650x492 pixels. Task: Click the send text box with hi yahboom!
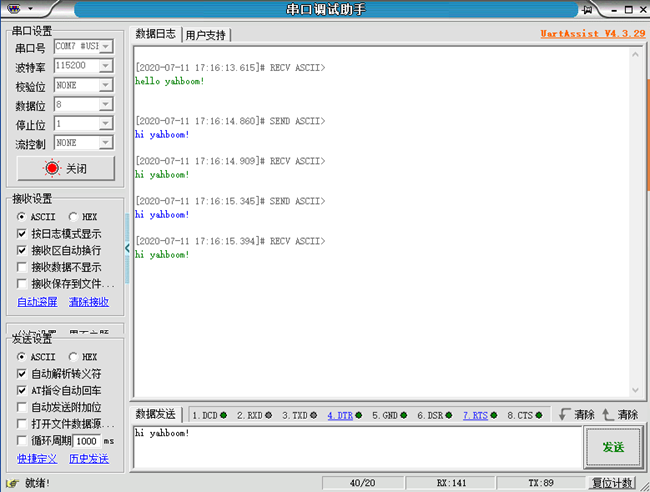click(358, 447)
